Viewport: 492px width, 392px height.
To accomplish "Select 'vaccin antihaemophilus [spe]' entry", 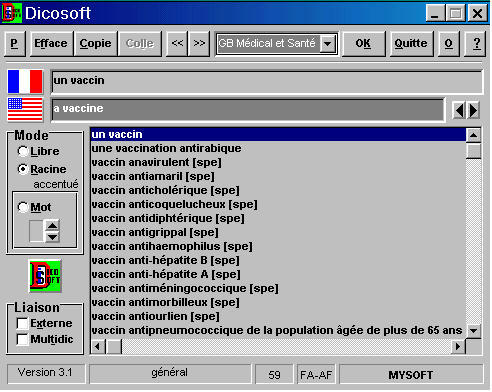I will (x=278, y=246).
